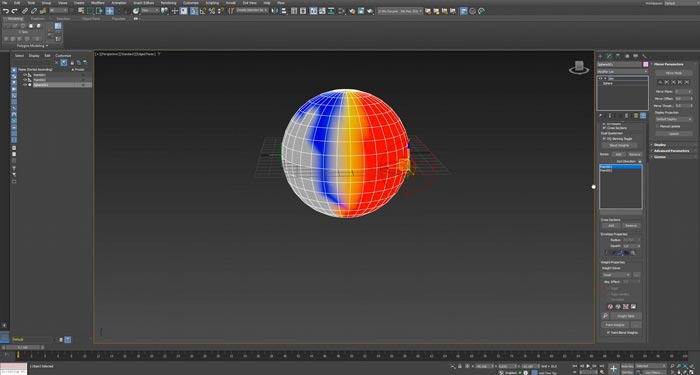Toggle the DQ Skinning Toggle checkbox

click(604, 139)
